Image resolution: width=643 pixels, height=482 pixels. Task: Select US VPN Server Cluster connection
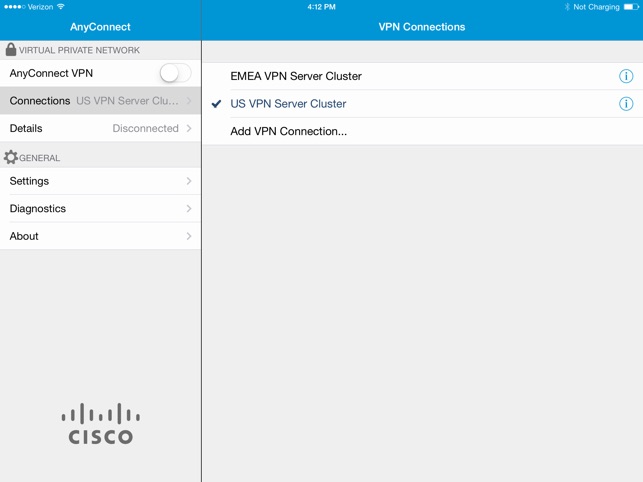click(422, 104)
